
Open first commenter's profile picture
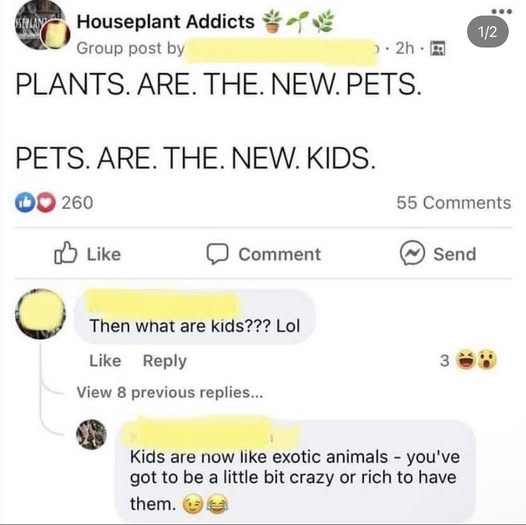[41, 314]
